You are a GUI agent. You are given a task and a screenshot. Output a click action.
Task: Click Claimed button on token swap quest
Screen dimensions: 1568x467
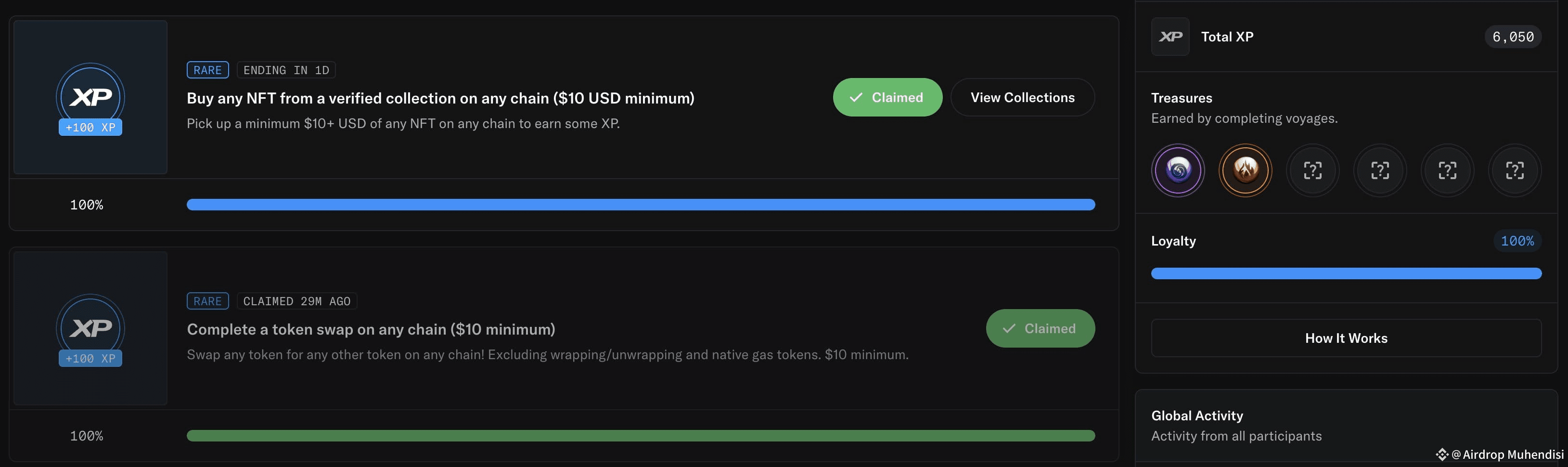(x=1040, y=328)
